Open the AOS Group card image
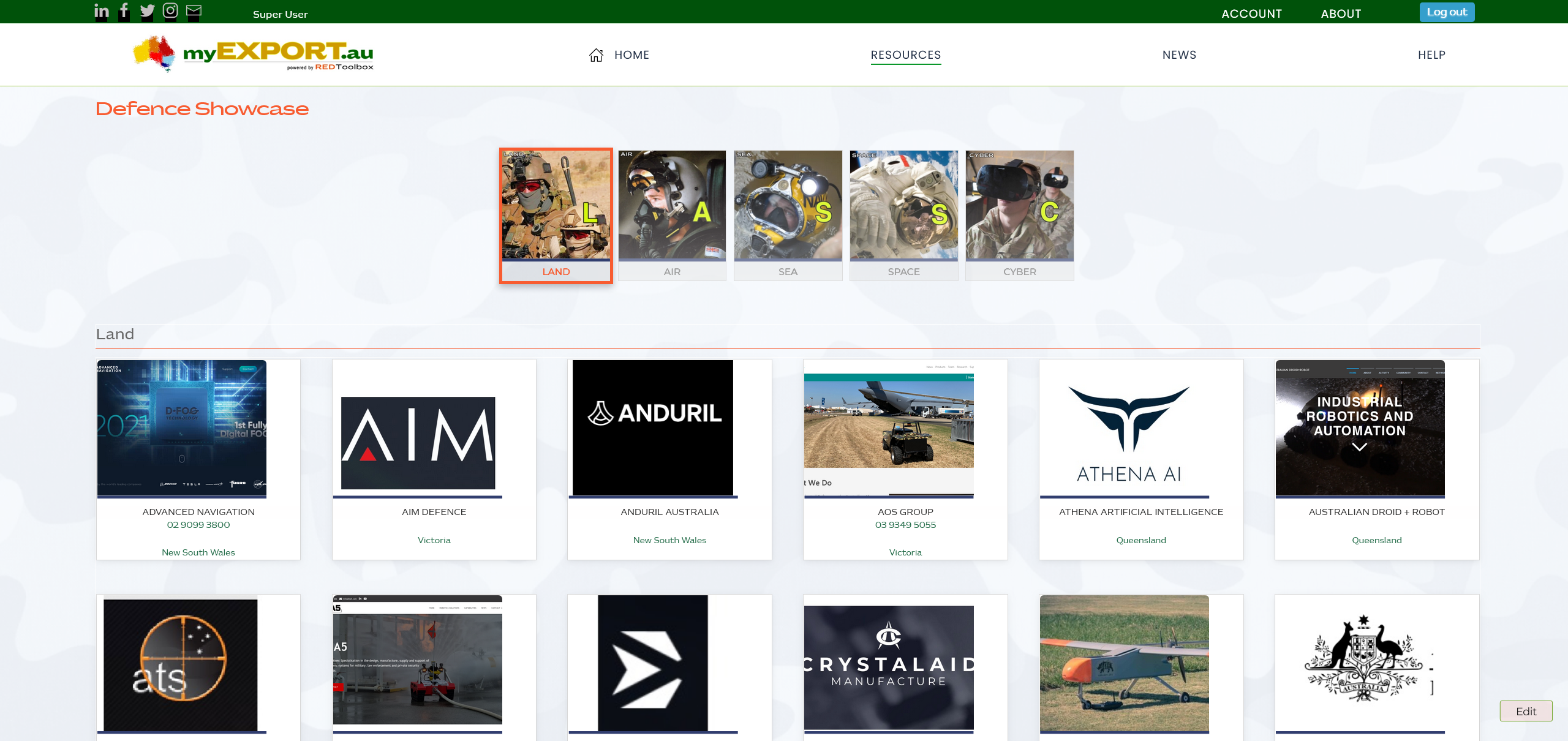 (889, 428)
